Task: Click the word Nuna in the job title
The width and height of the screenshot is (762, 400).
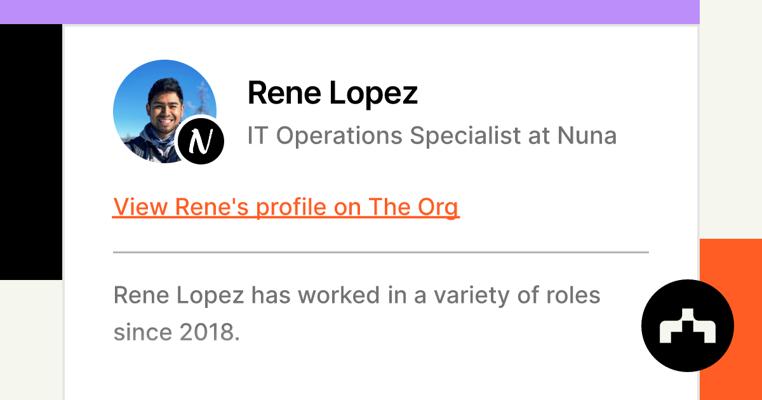Action: pos(586,135)
